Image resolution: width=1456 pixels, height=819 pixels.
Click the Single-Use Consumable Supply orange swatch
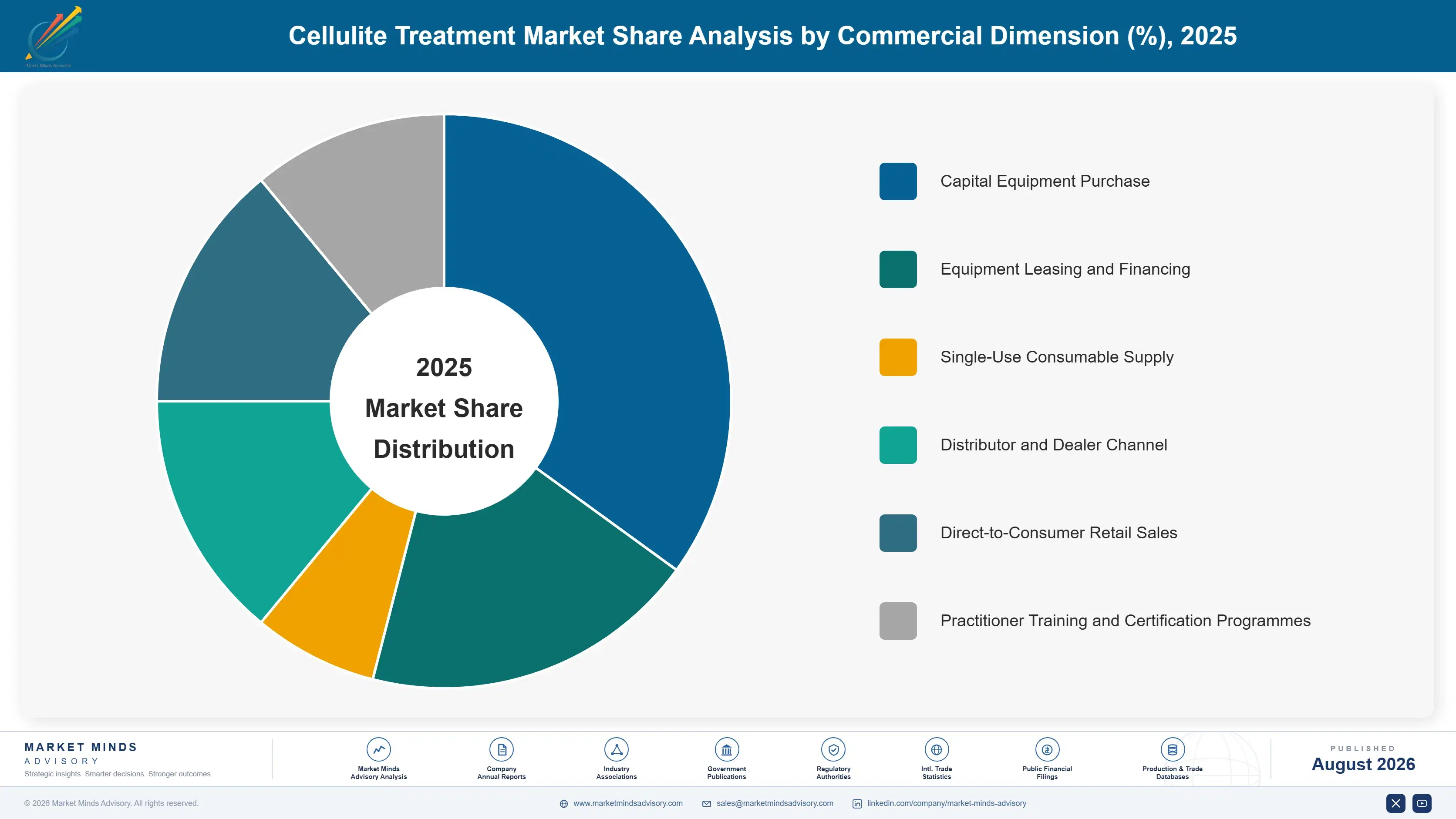897,357
